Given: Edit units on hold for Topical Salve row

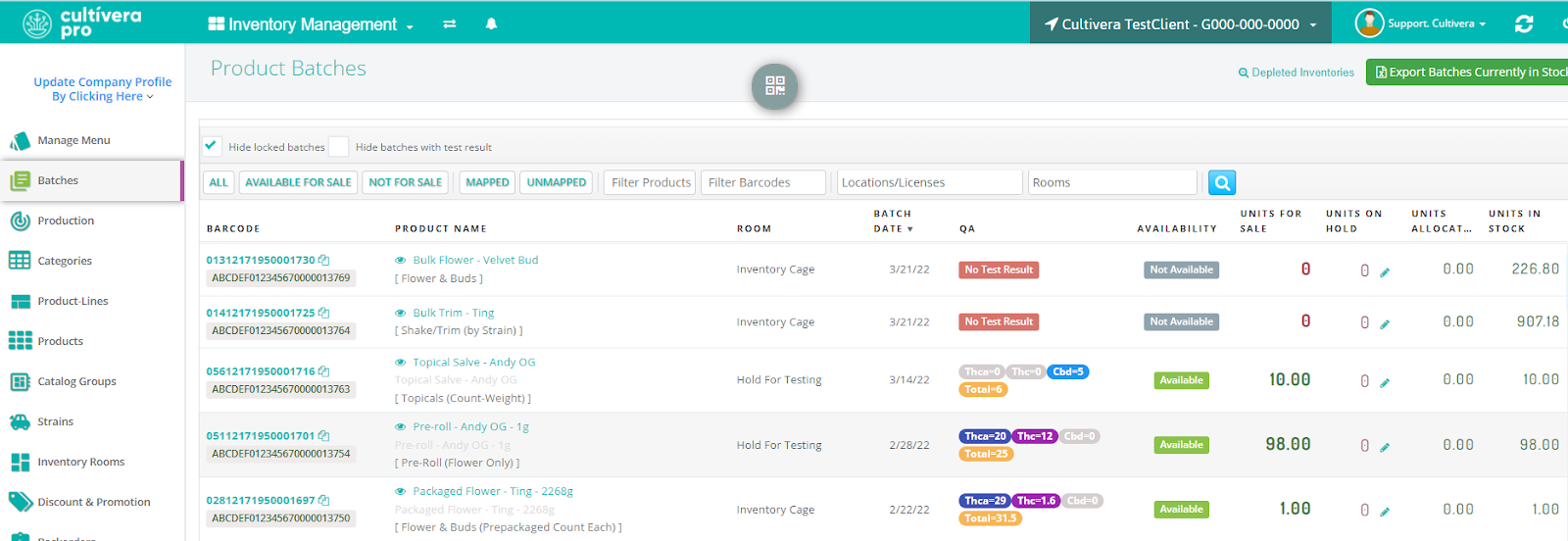Looking at the screenshot, I should (1385, 383).
